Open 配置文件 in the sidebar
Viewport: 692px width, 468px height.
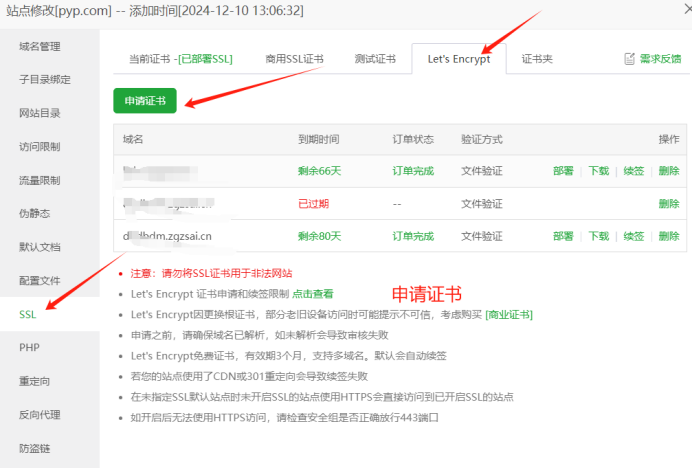point(40,280)
